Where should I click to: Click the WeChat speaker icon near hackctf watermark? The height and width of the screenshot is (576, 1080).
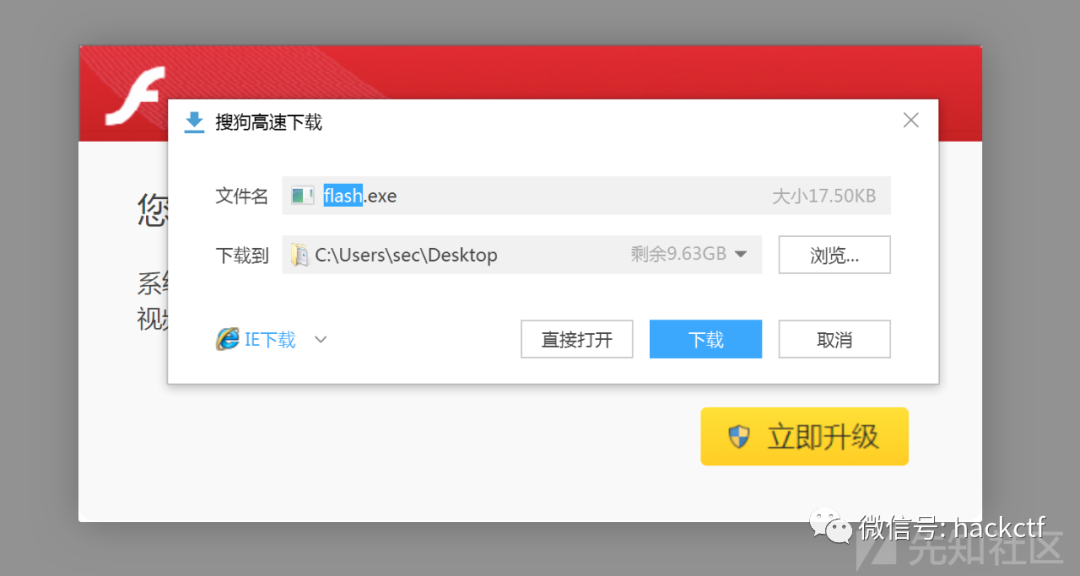point(828,523)
